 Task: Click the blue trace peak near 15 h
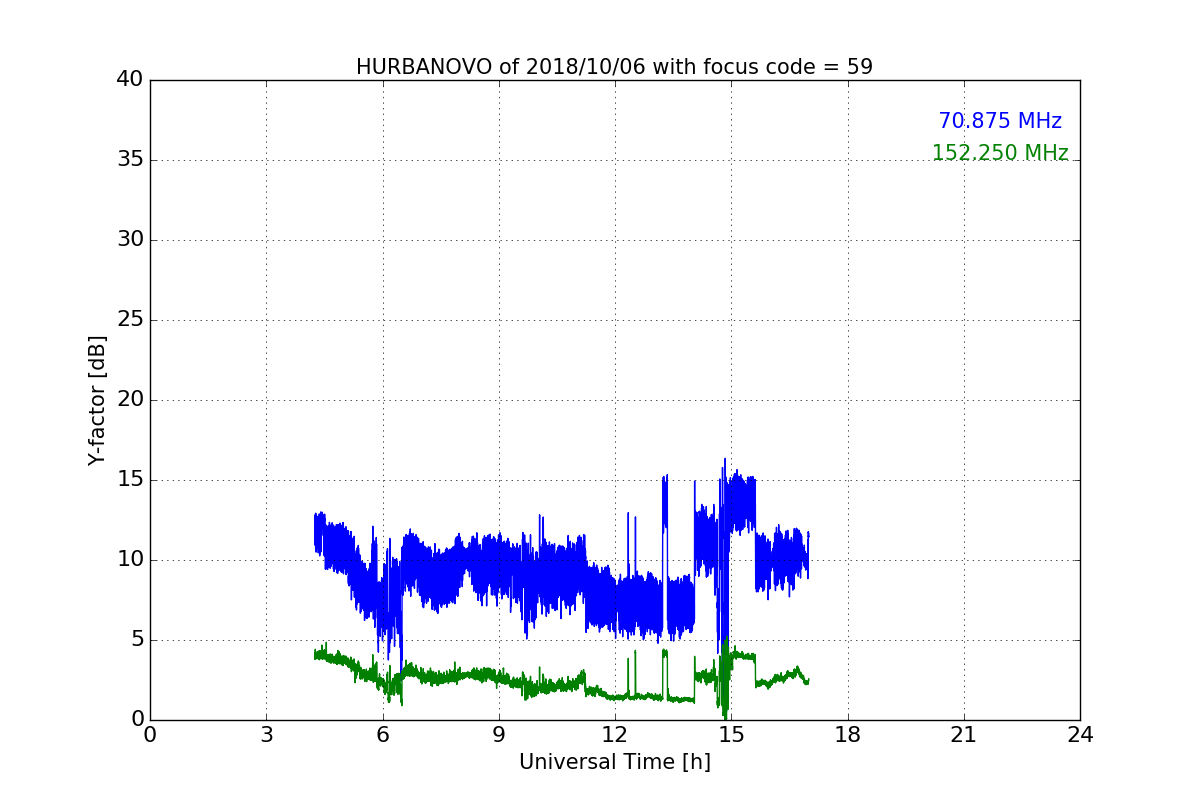point(725,459)
